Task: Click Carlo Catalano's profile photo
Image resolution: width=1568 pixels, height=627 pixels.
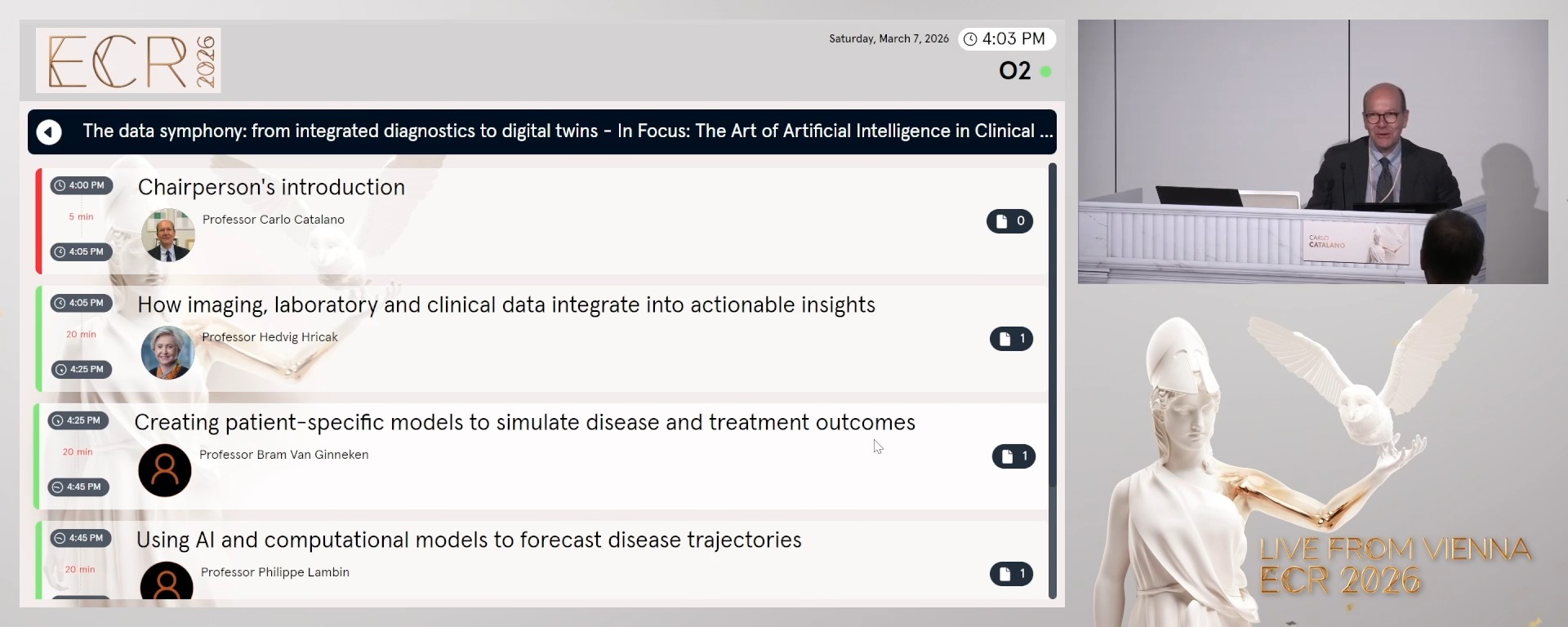Action: tap(167, 235)
